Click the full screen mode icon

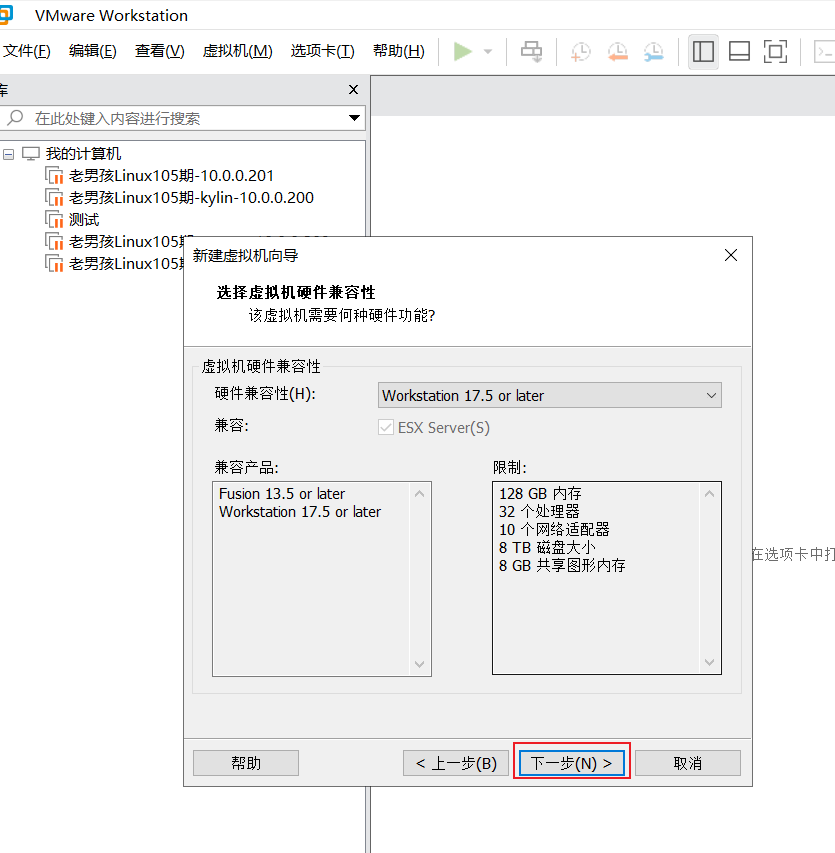coord(775,52)
